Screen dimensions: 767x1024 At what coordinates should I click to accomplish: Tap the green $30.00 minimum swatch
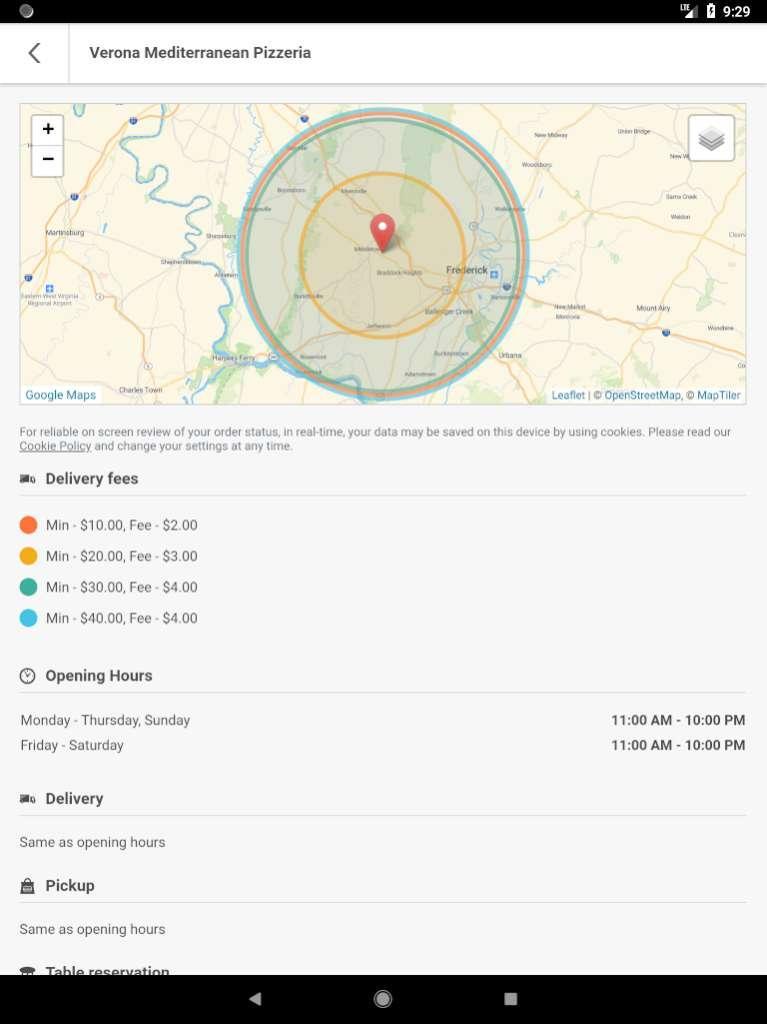point(29,587)
